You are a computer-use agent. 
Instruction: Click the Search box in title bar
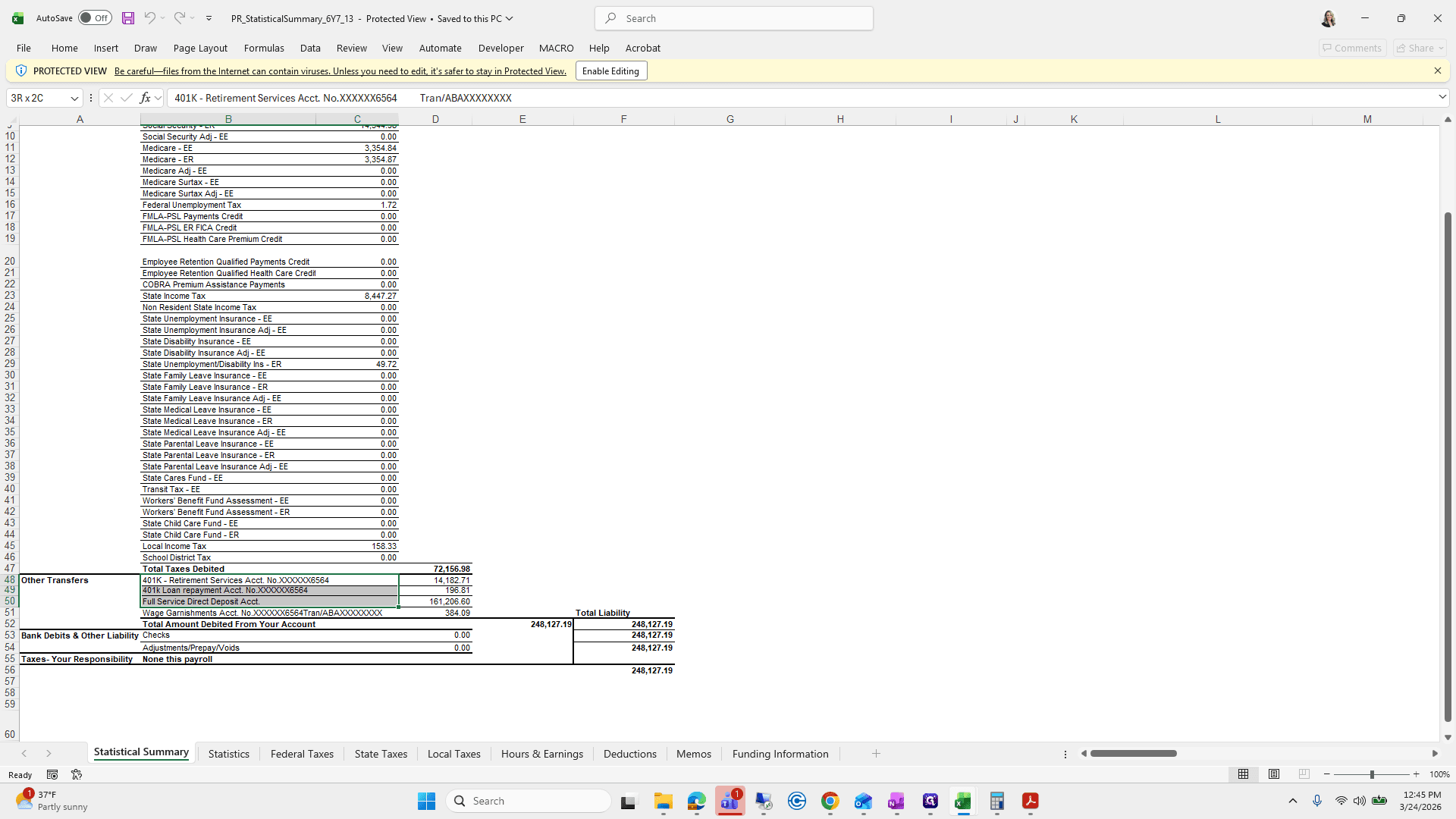(x=734, y=18)
